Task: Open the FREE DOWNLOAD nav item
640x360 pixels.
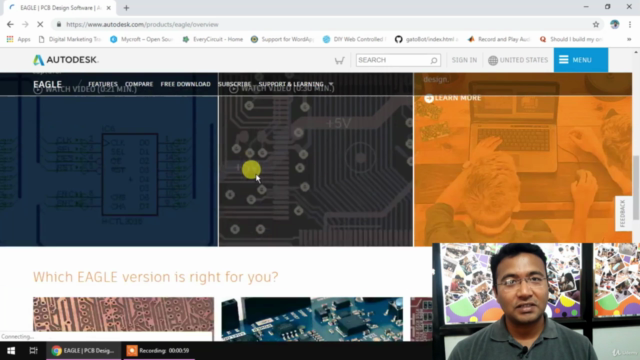Action: click(x=186, y=84)
